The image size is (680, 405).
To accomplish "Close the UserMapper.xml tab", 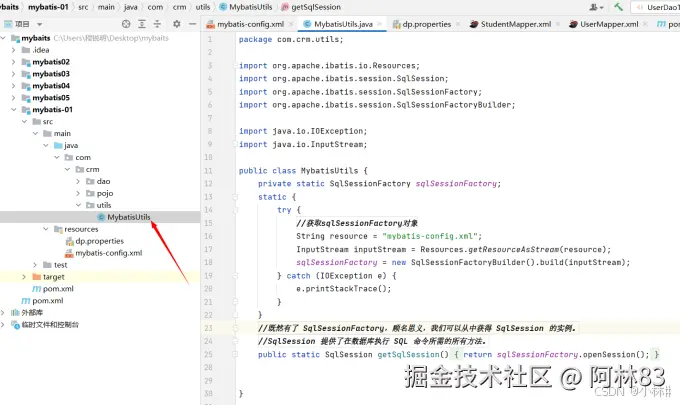I will pos(645,24).
